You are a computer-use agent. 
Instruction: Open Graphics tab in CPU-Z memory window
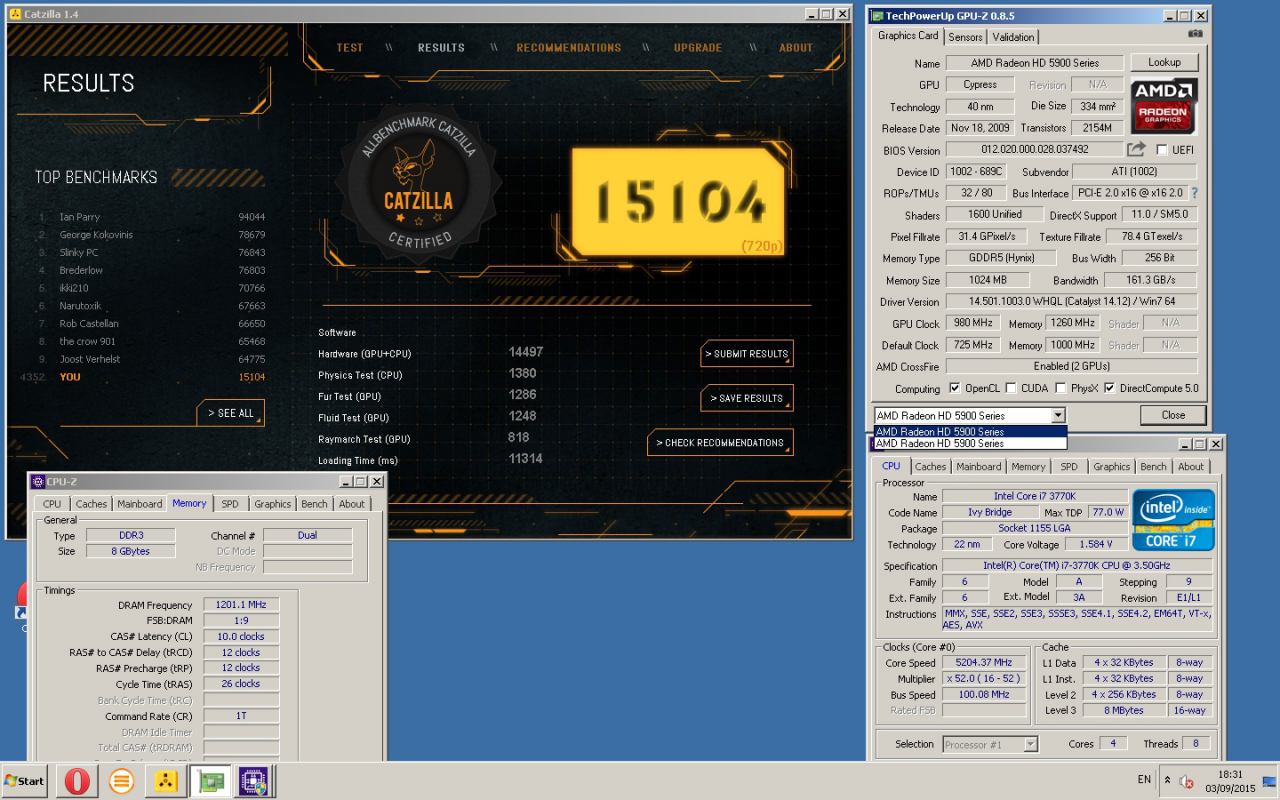(x=272, y=504)
